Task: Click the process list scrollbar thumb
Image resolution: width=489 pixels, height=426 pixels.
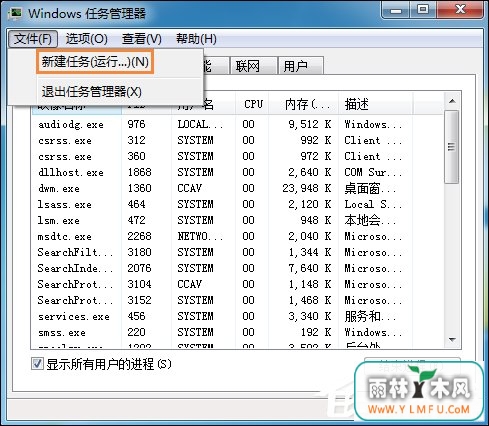Action: pyautogui.click(x=452, y=147)
